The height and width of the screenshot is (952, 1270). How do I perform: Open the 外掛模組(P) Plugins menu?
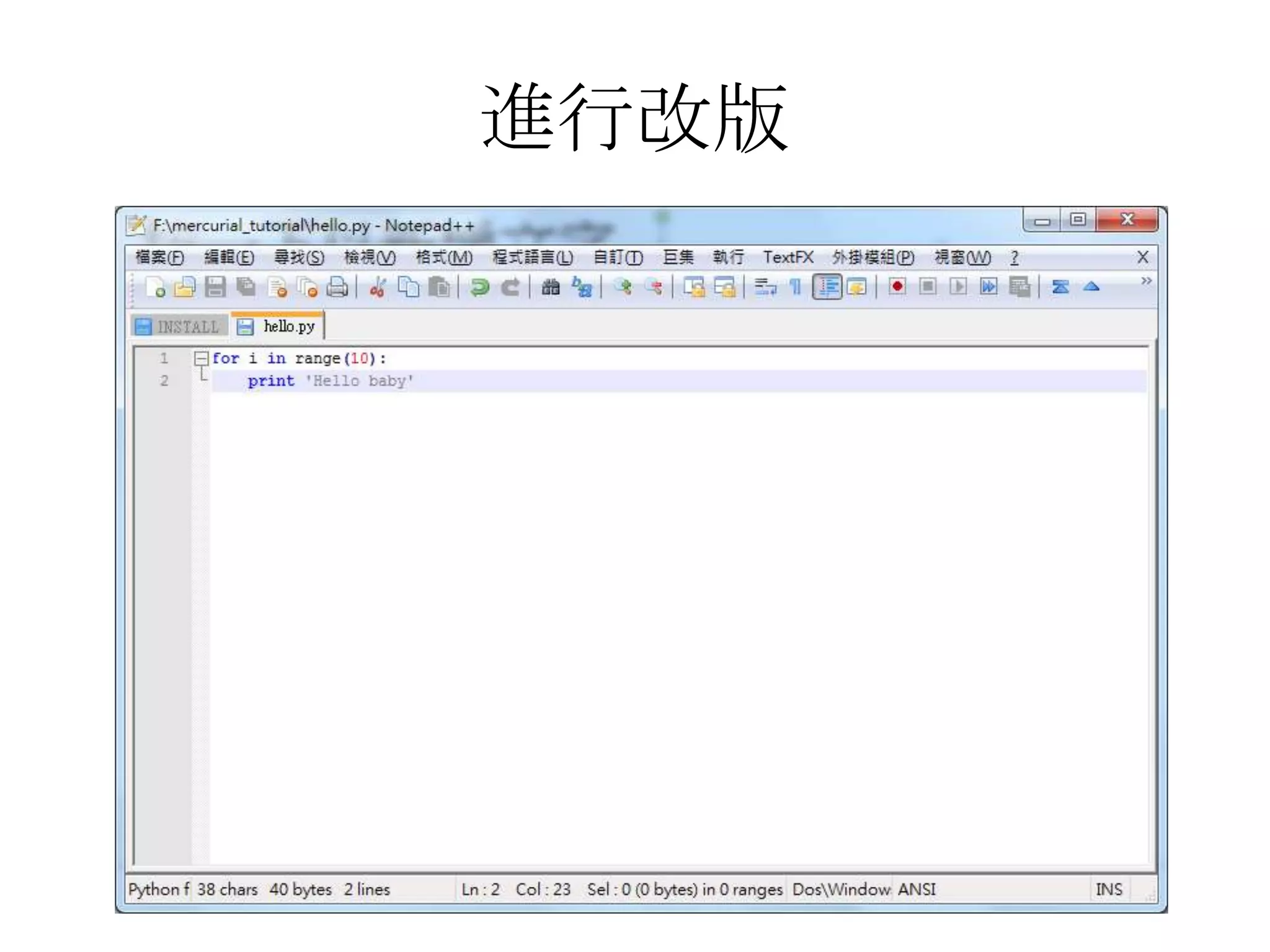click(x=873, y=257)
